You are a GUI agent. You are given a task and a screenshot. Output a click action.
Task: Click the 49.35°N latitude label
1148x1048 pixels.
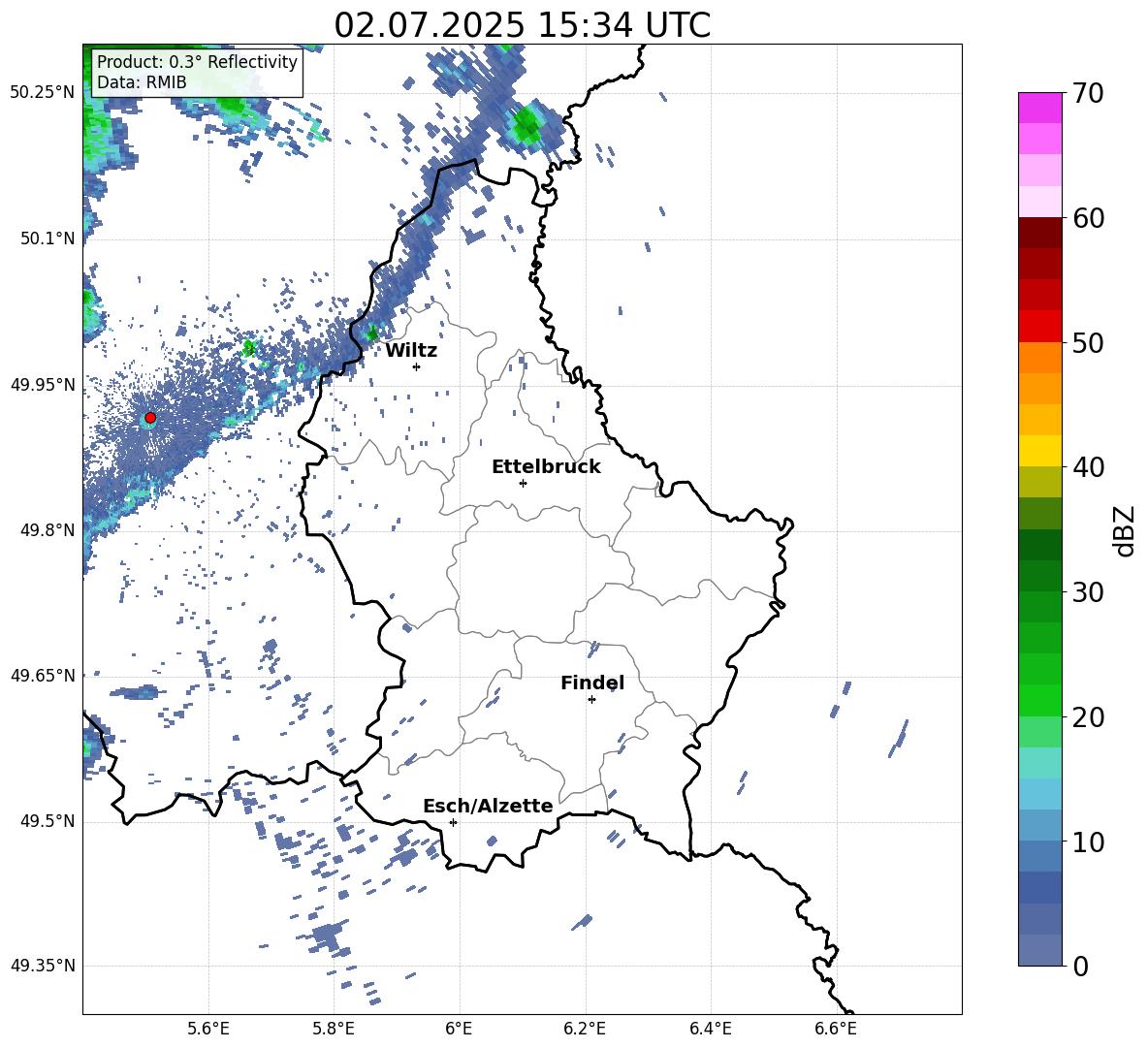point(43,966)
